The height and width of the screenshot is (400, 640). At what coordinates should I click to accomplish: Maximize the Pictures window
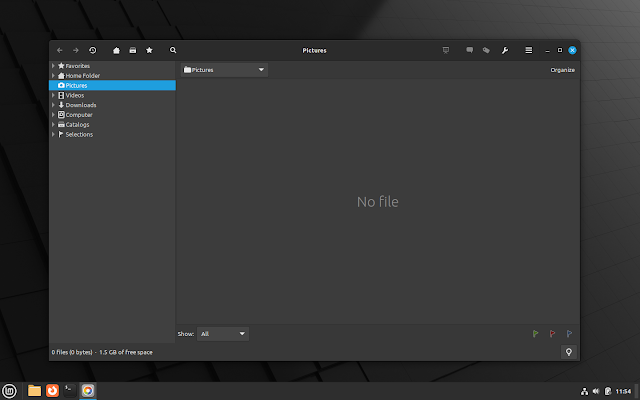(x=560, y=50)
